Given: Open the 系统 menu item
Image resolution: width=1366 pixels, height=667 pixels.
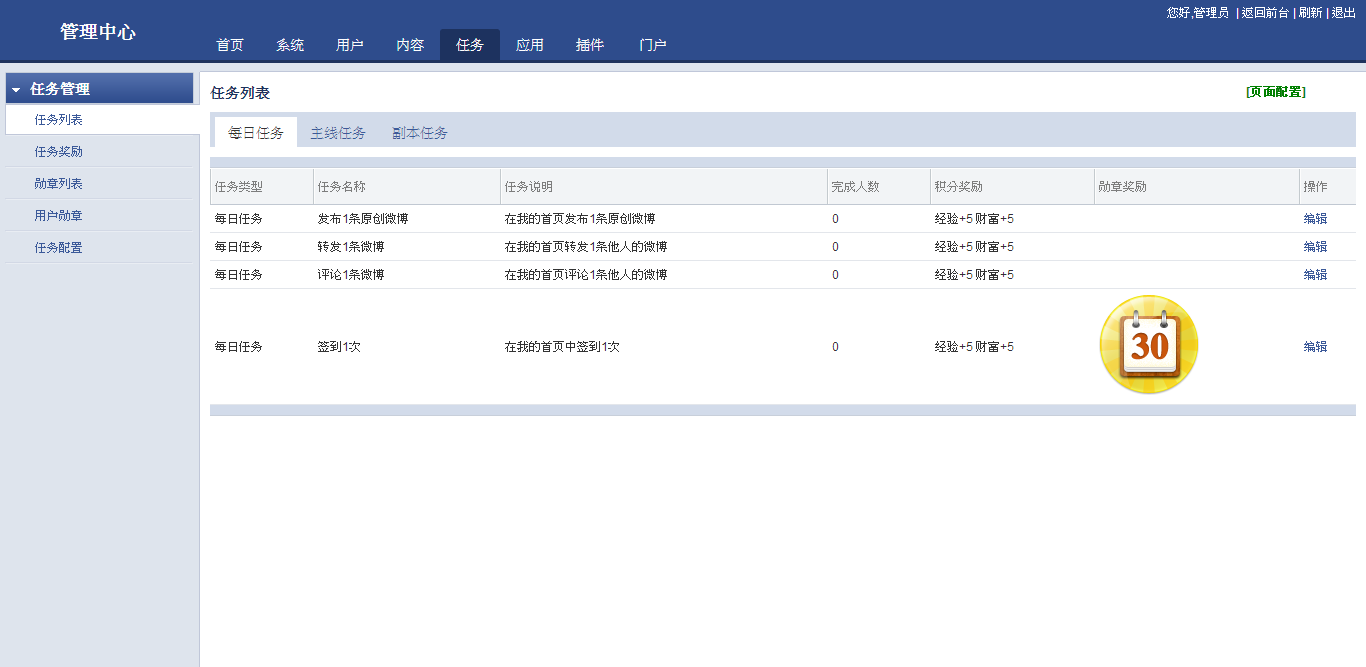Looking at the screenshot, I should pos(290,45).
